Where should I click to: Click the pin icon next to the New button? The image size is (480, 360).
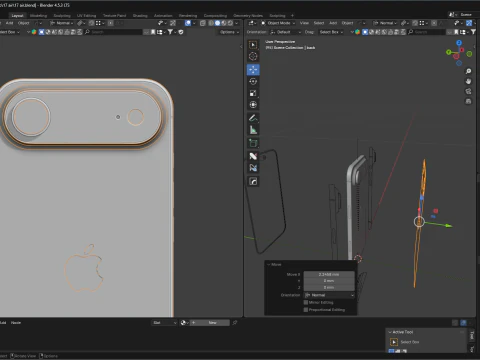tap(235, 323)
